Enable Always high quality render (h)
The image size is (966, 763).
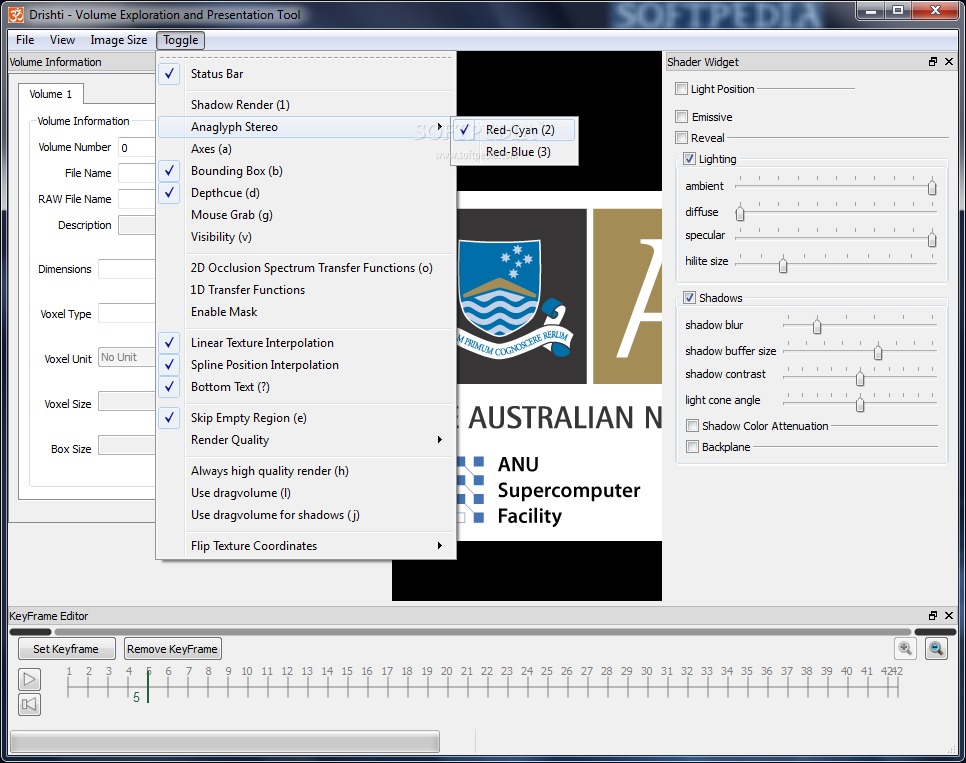click(x=306, y=471)
